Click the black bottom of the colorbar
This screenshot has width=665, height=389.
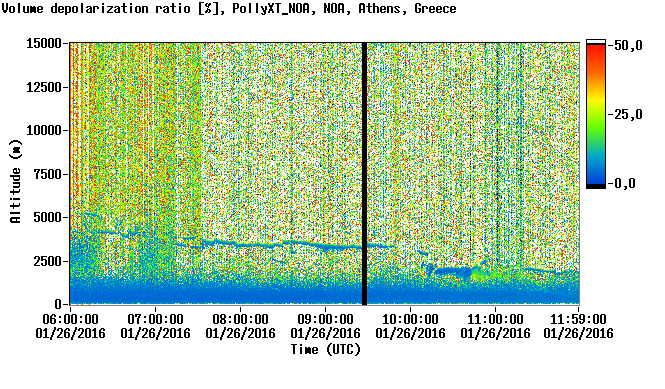(596, 186)
